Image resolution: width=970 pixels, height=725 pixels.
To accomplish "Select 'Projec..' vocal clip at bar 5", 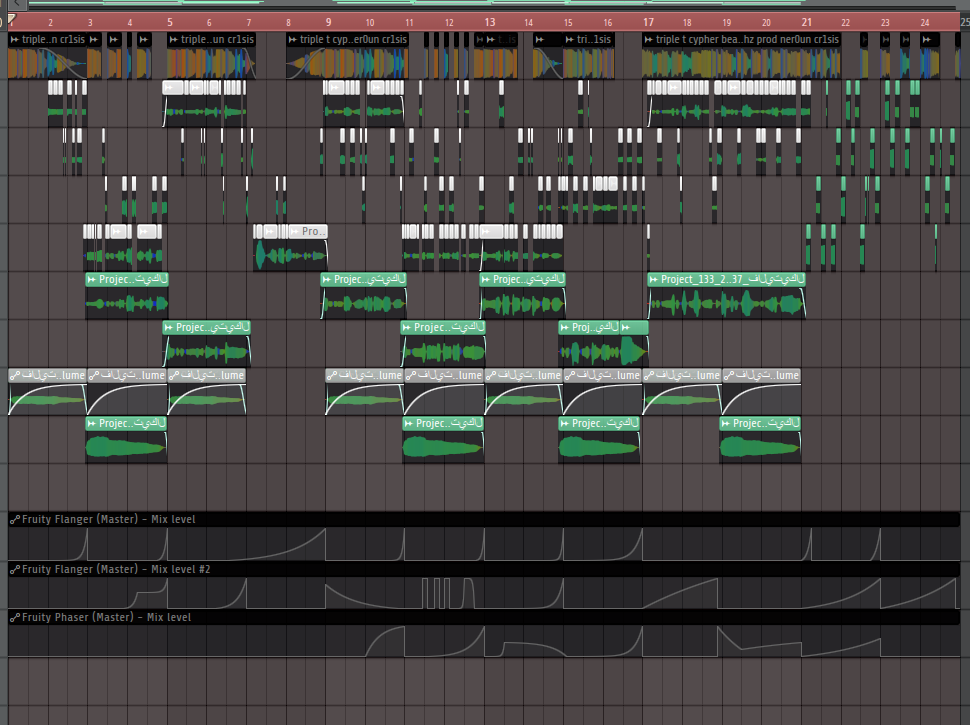I will coord(207,343).
